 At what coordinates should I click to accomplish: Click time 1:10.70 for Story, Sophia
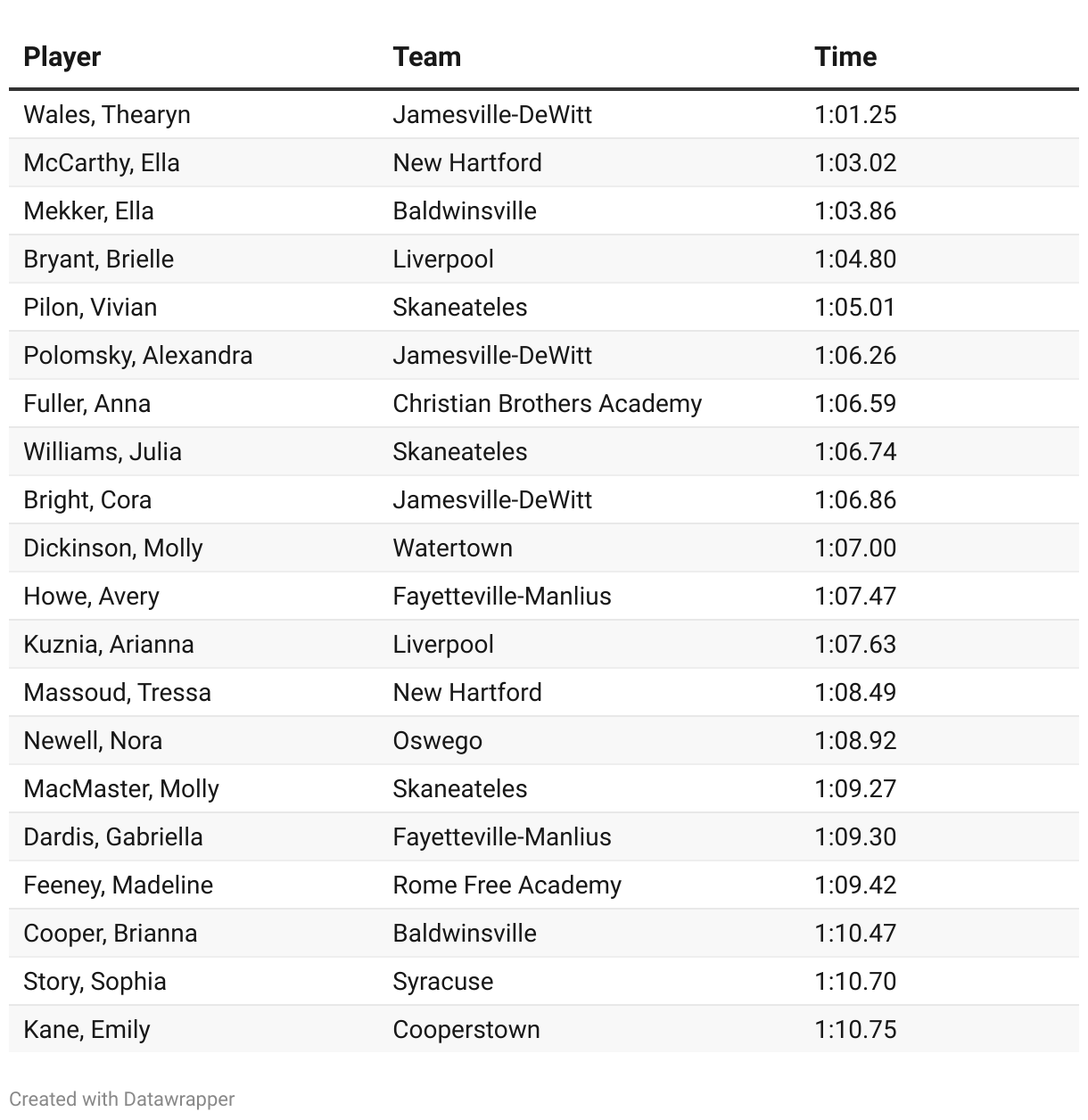(855, 982)
